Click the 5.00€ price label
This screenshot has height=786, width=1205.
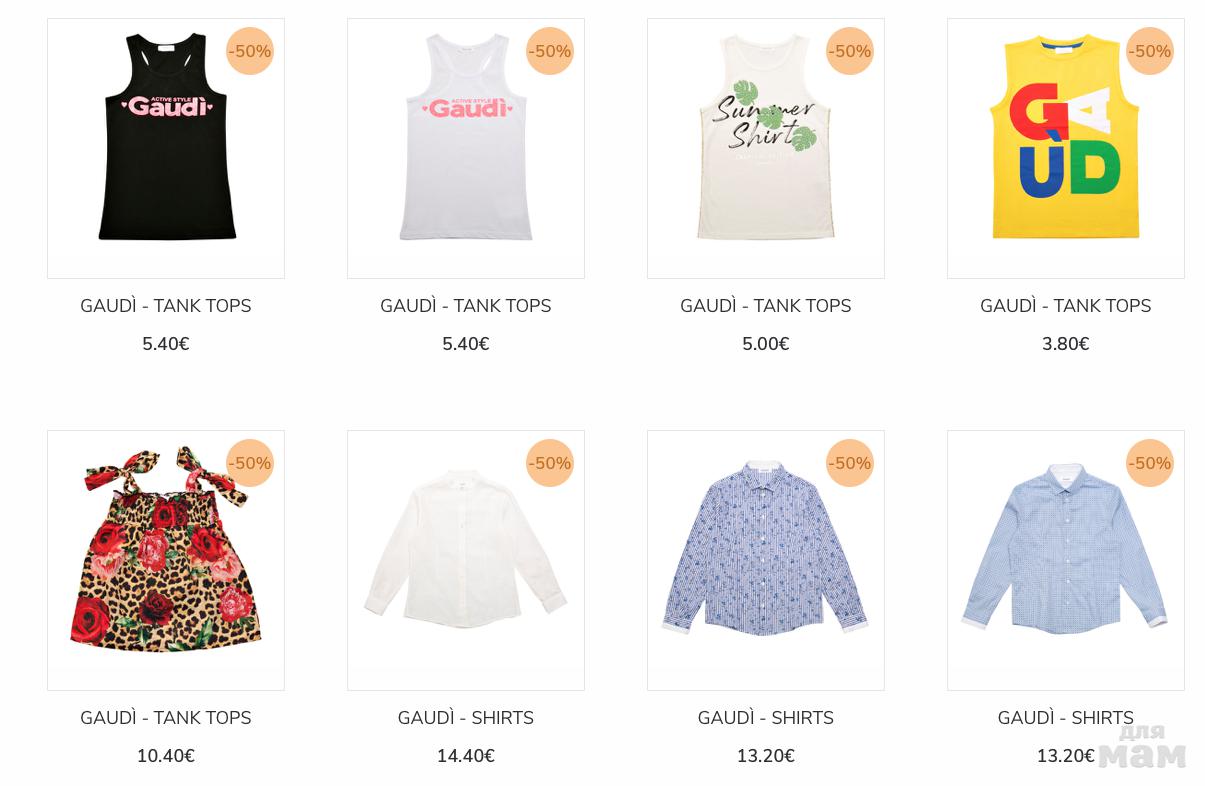point(766,344)
